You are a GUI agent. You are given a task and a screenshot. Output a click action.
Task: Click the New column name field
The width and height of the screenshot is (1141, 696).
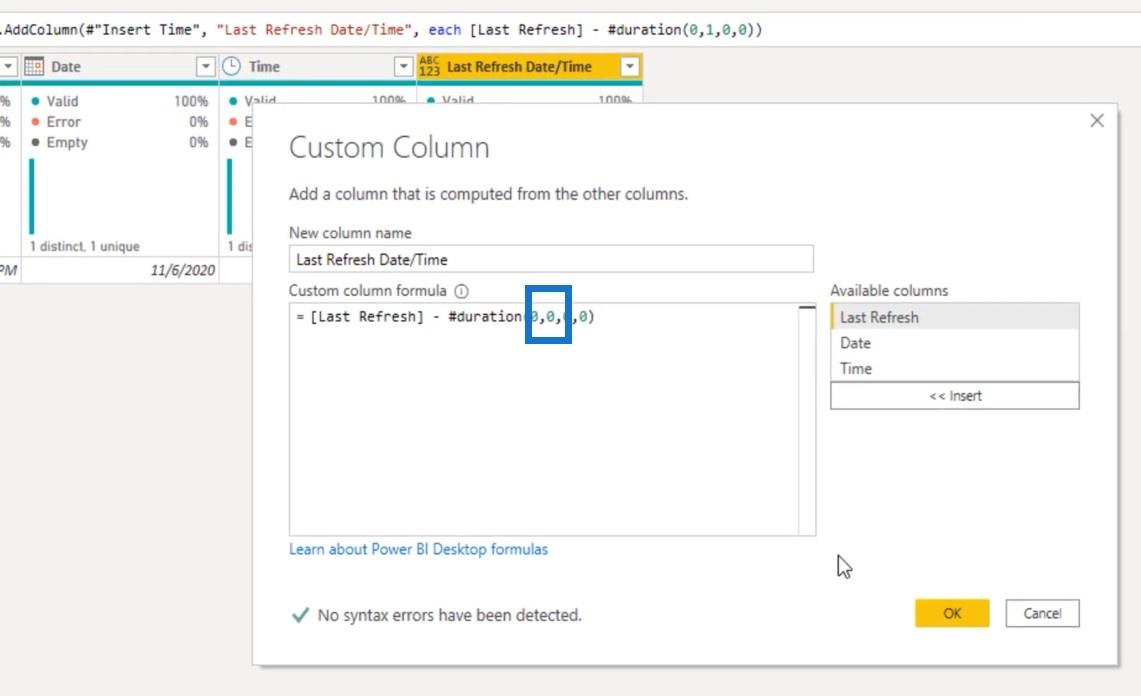tap(551, 259)
